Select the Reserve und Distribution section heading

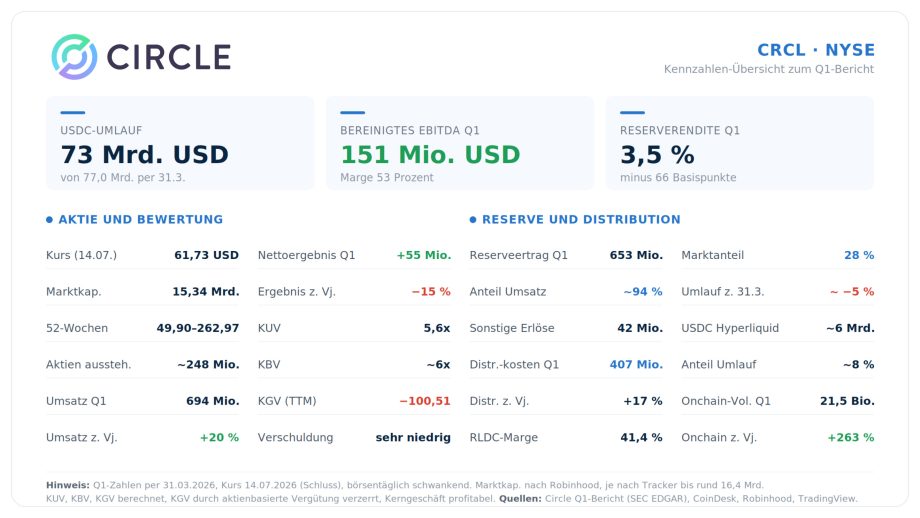point(581,219)
